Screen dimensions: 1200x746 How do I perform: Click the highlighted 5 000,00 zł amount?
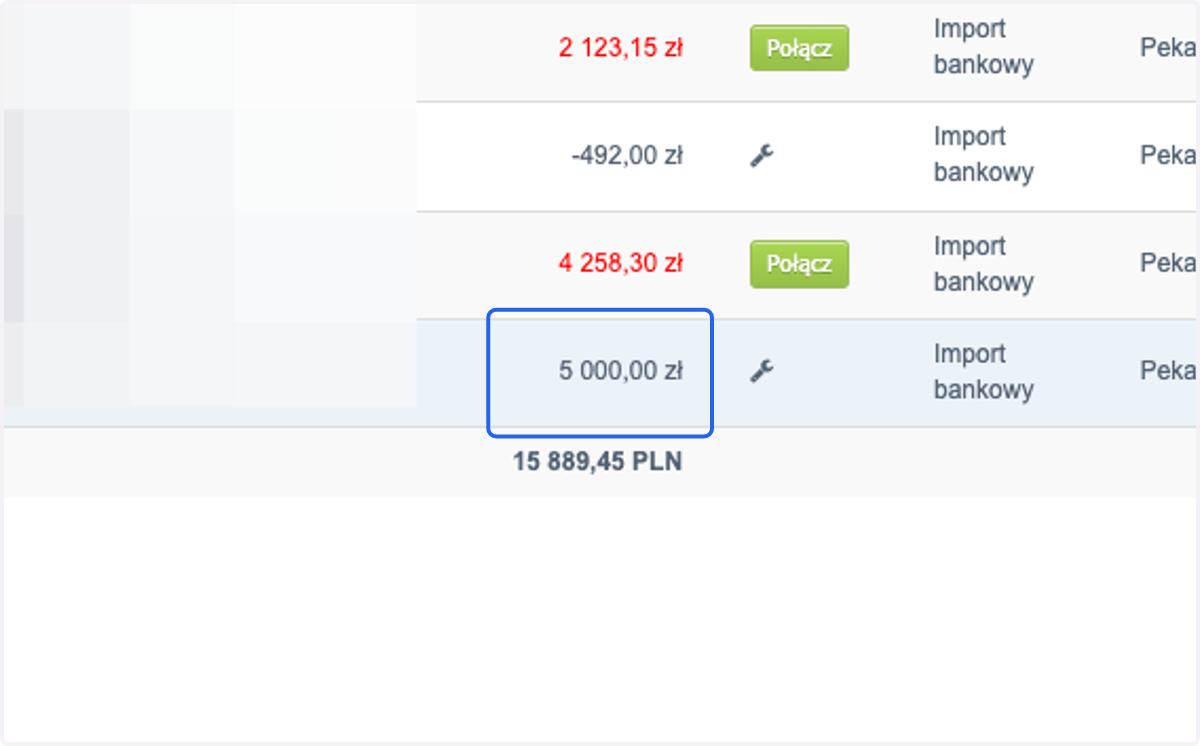(x=620, y=372)
